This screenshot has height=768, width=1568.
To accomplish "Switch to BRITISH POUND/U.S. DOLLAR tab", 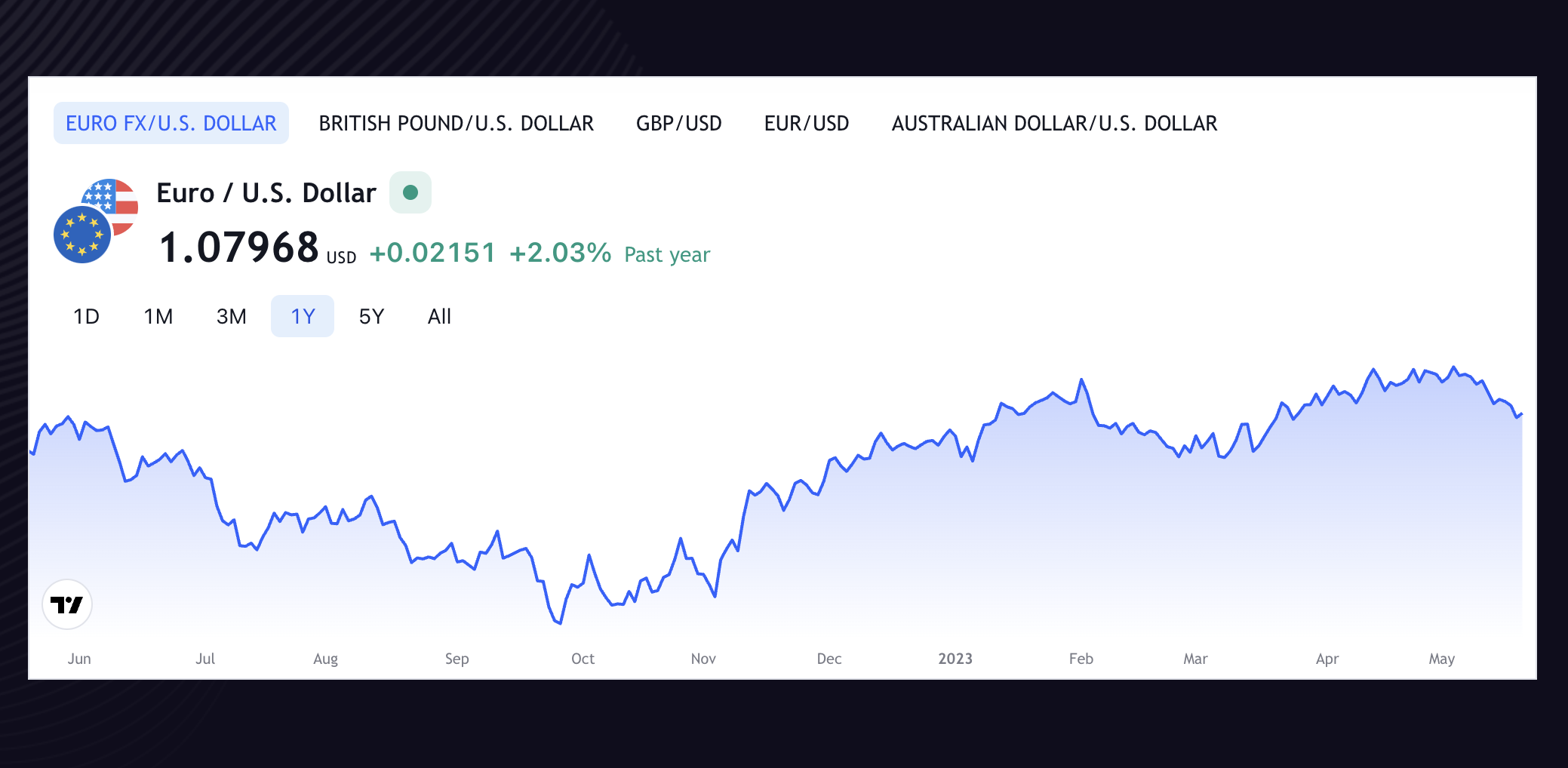I will [456, 123].
